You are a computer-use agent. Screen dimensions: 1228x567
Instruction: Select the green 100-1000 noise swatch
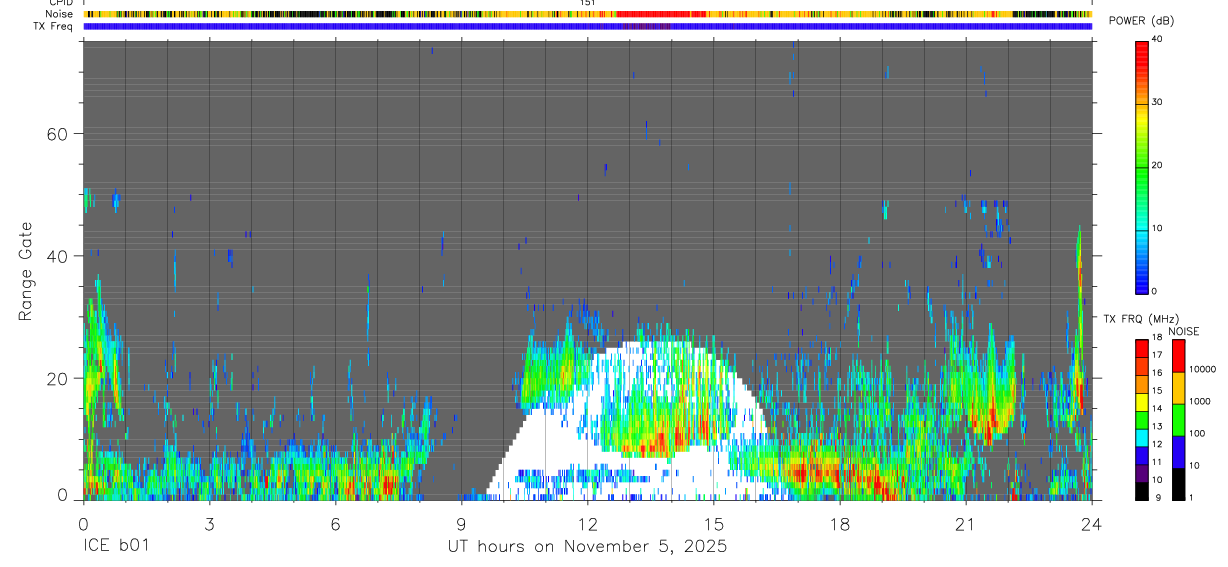pyautogui.click(x=1179, y=419)
